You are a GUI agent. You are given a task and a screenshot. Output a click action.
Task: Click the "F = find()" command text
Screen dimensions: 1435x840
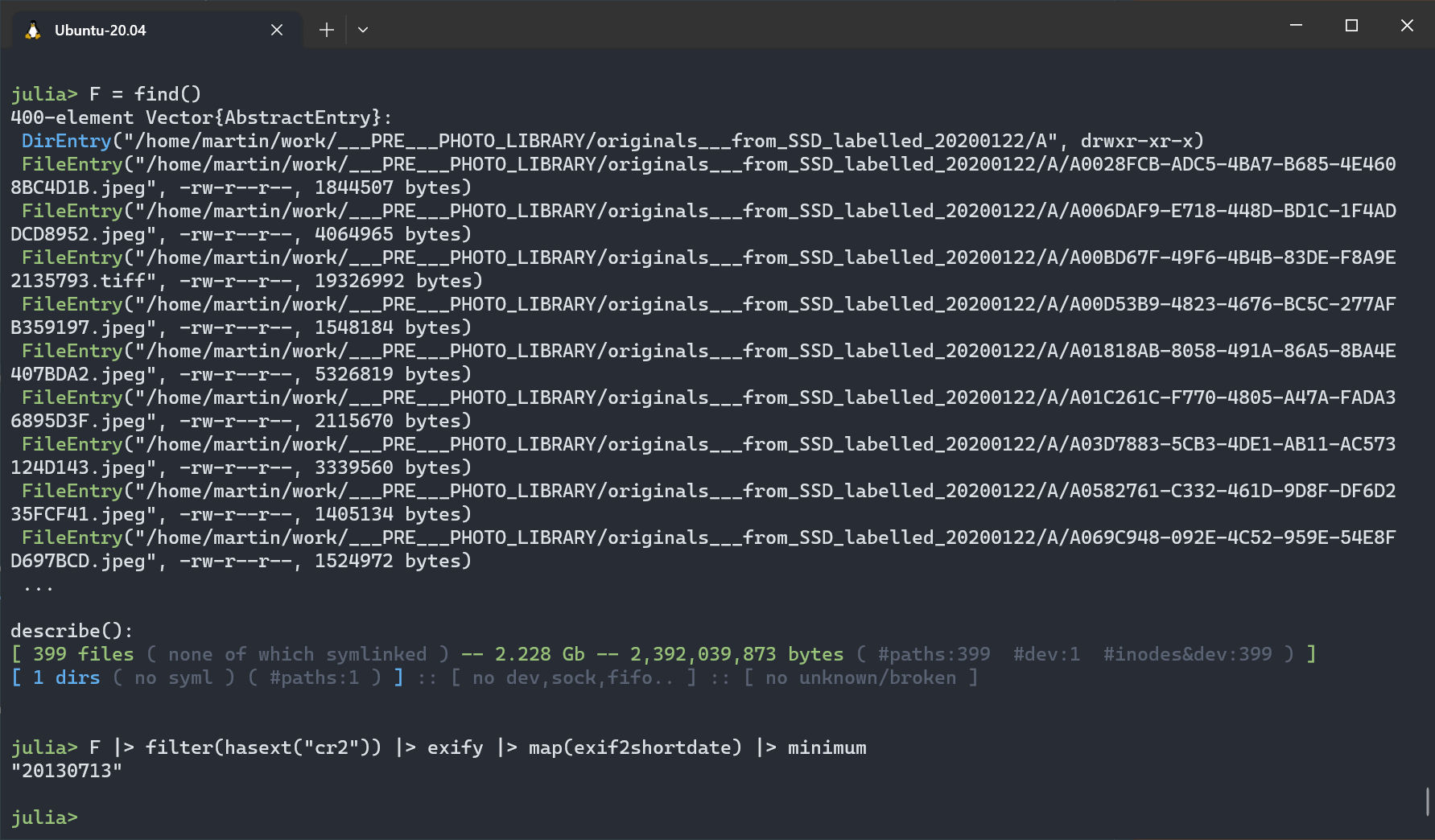click(x=145, y=94)
